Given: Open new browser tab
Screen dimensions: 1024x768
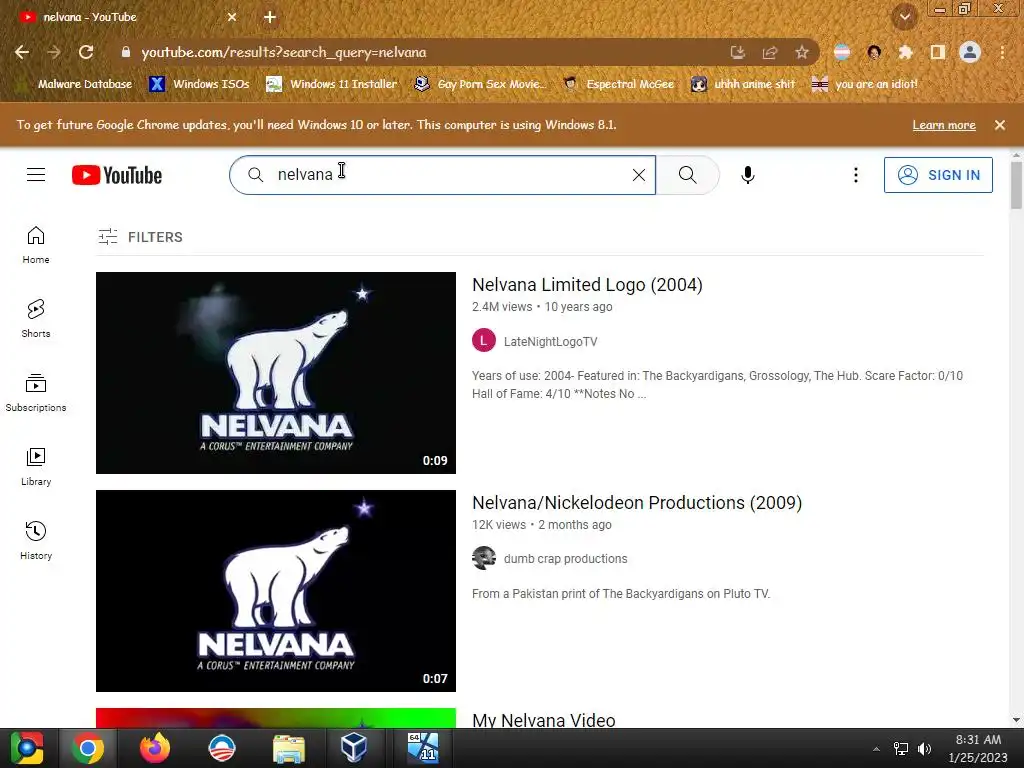Looking at the screenshot, I should coord(270,17).
